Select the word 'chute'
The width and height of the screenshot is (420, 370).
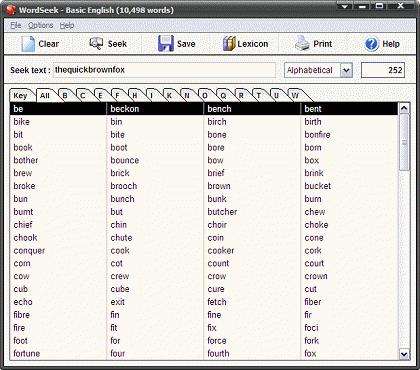tap(121, 238)
